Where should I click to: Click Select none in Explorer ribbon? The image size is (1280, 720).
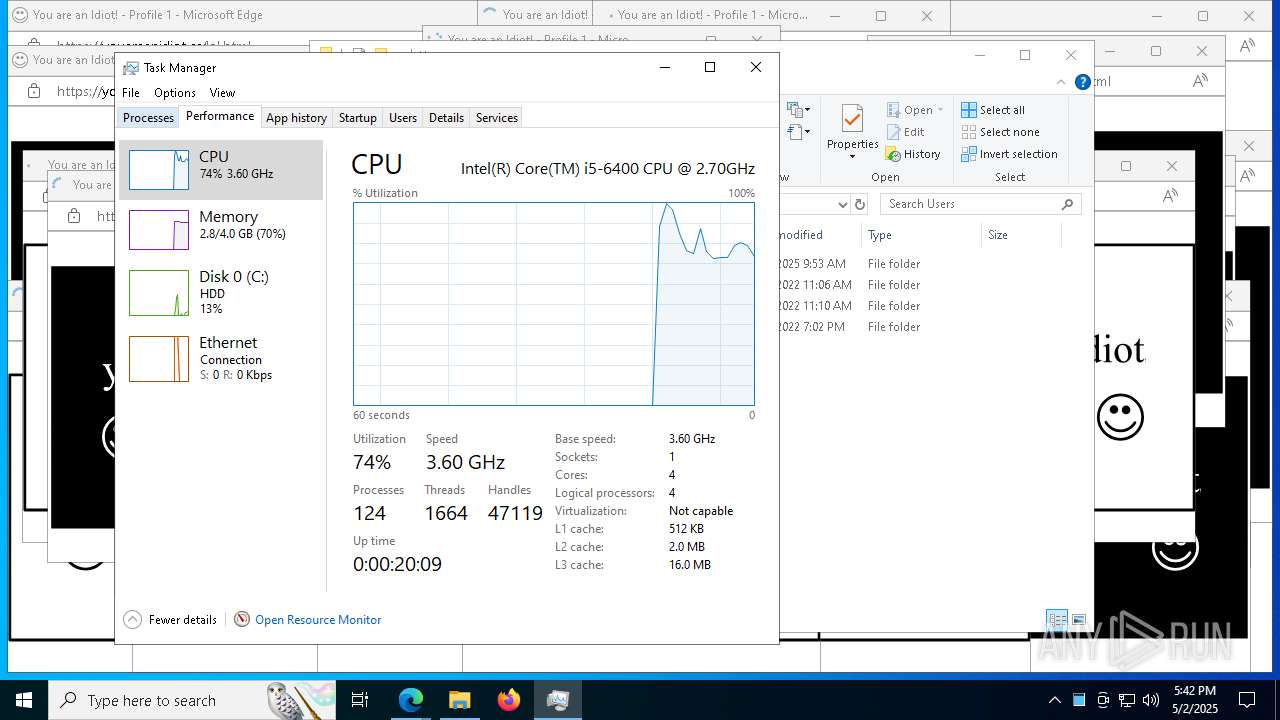pos(1000,132)
